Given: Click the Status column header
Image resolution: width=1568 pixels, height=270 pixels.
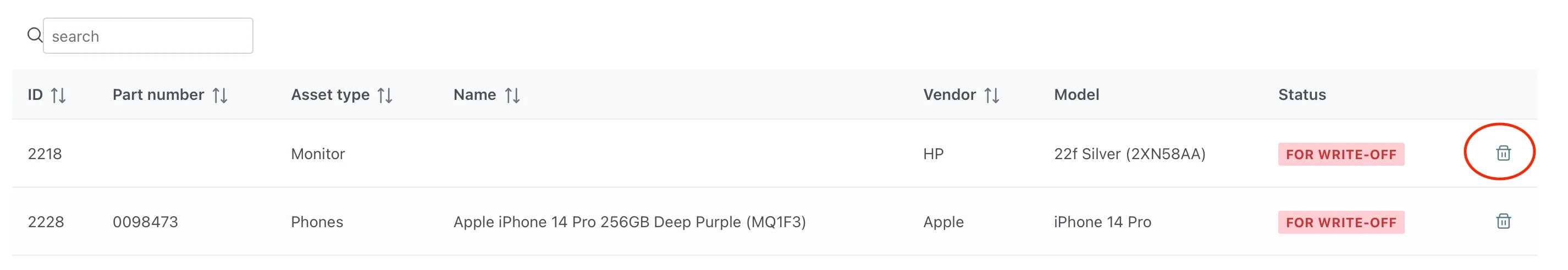Looking at the screenshot, I should click(1301, 95).
